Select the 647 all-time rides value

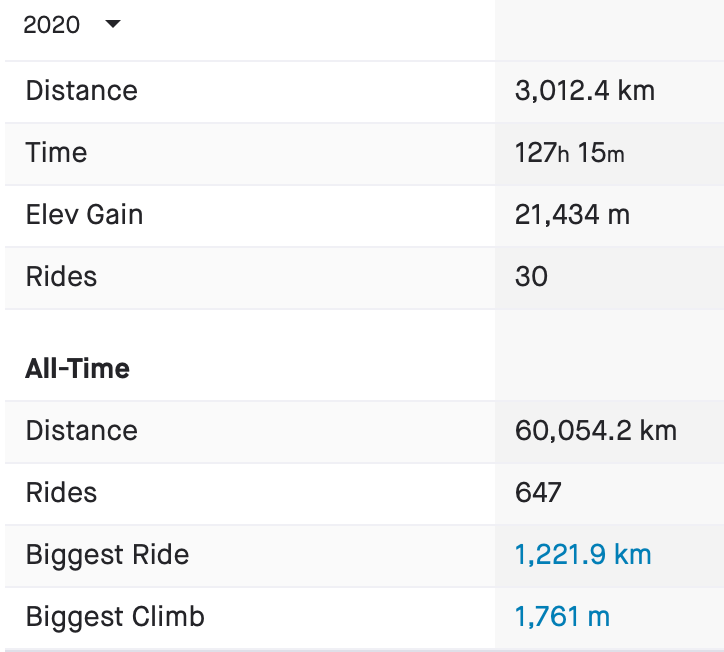(x=538, y=493)
